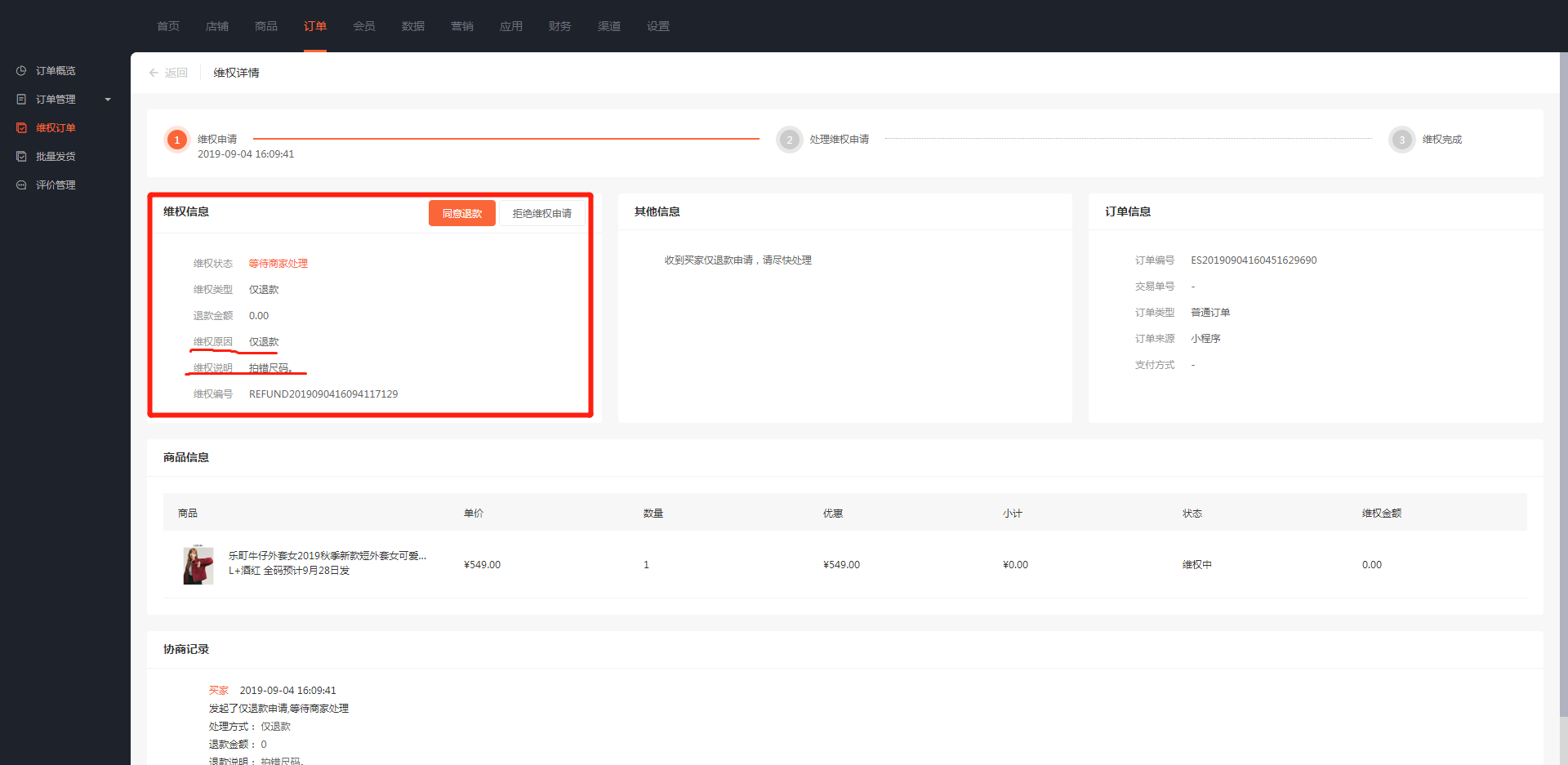Click the order number ES20190904160451629690
The image size is (1568, 765).
pyautogui.click(x=1254, y=260)
